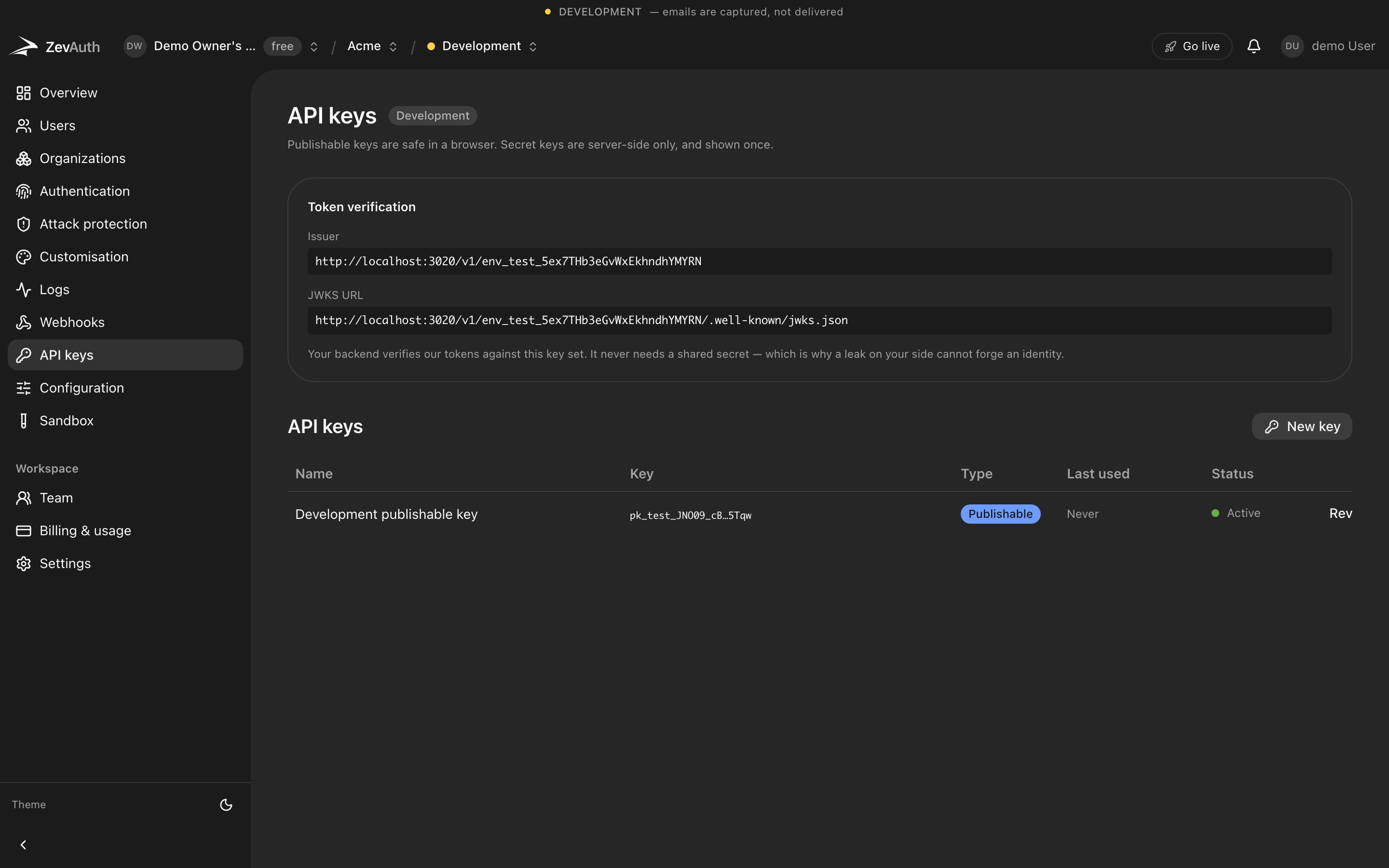Collapse the sidebar with the chevron
This screenshot has height=868, width=1389.
[x=23, y=844]
